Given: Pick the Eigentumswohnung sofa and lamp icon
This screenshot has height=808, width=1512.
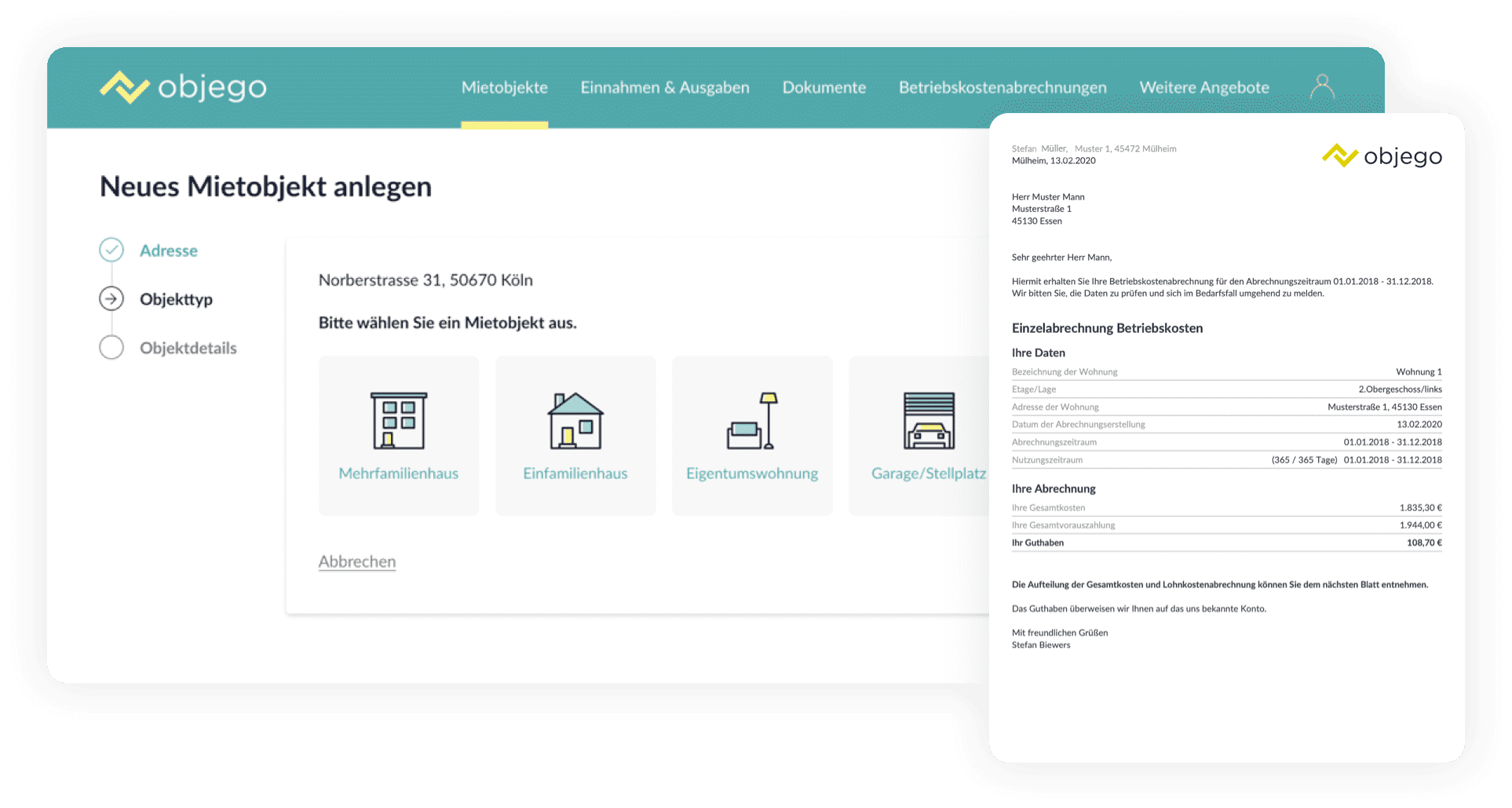Looking at the screenshot, I should point(752,421).
